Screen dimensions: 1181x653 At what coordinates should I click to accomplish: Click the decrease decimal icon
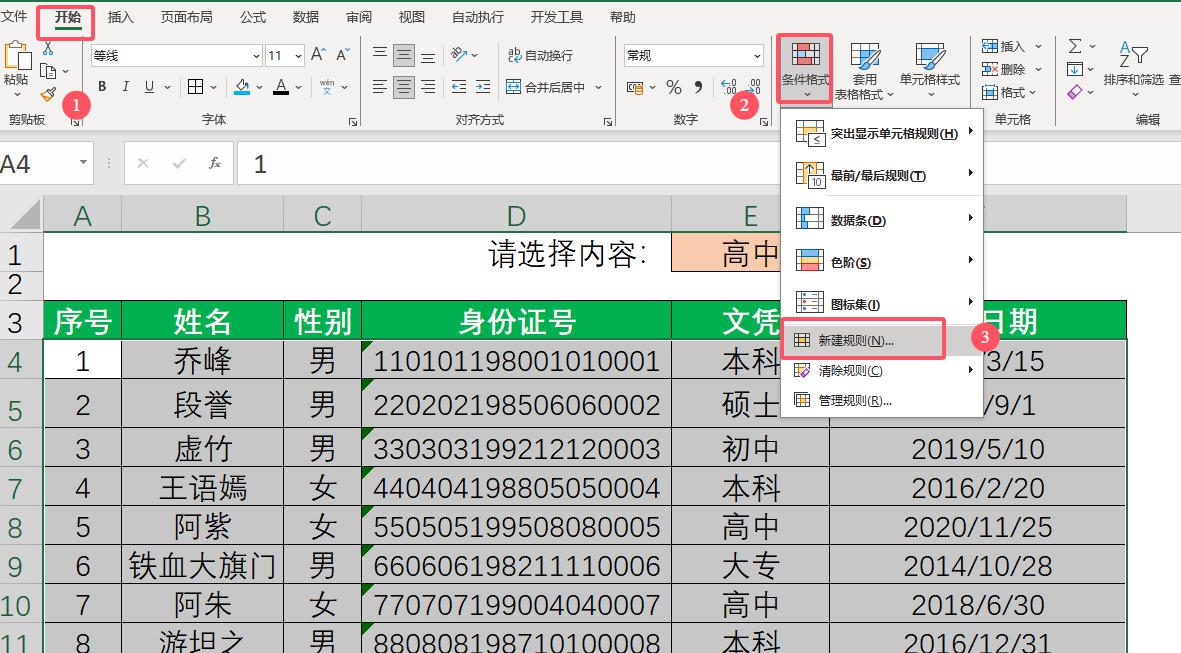coord(753,87)
